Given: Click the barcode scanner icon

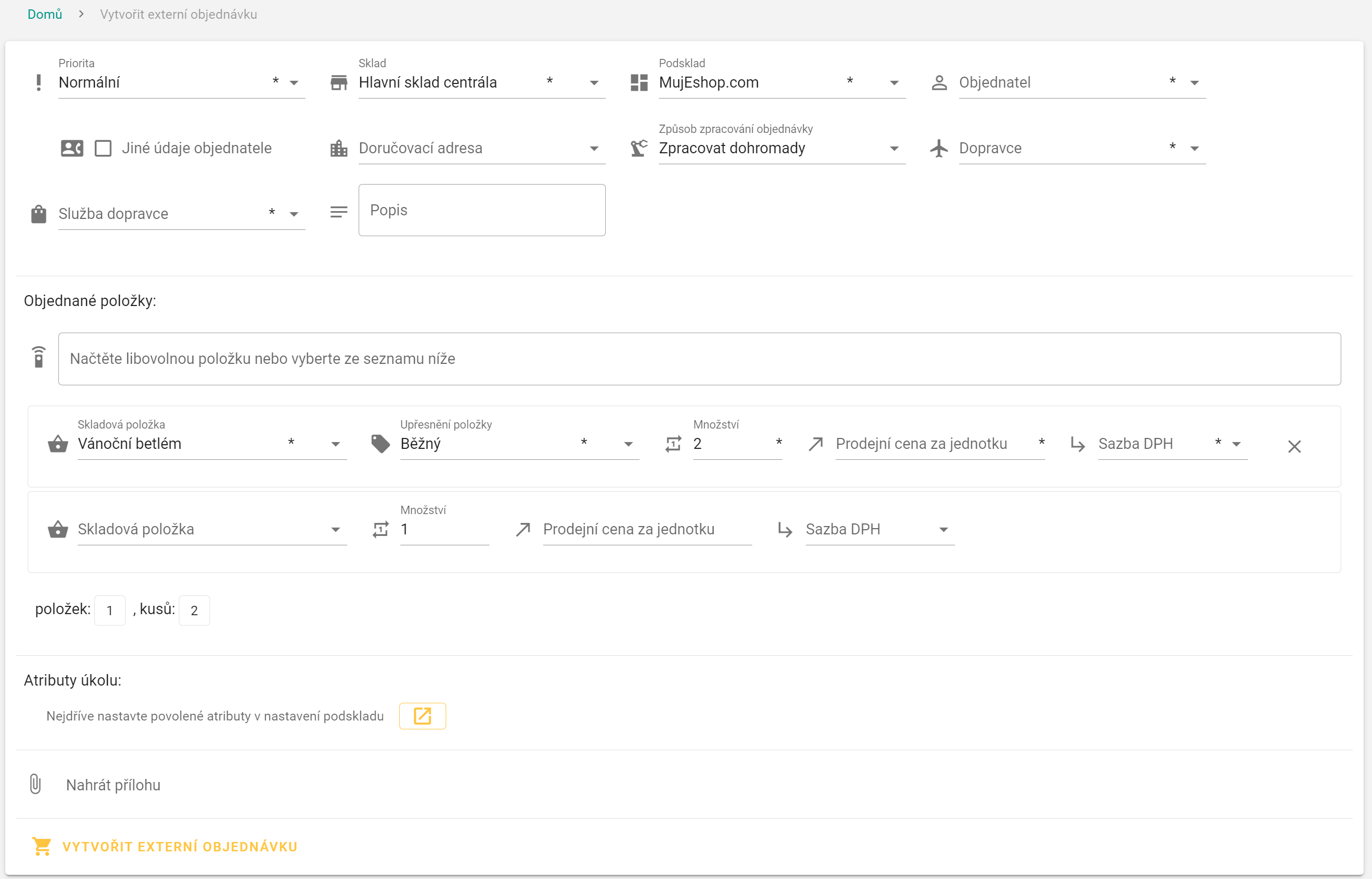Looking at the screenshot, I should coord(38,358).
